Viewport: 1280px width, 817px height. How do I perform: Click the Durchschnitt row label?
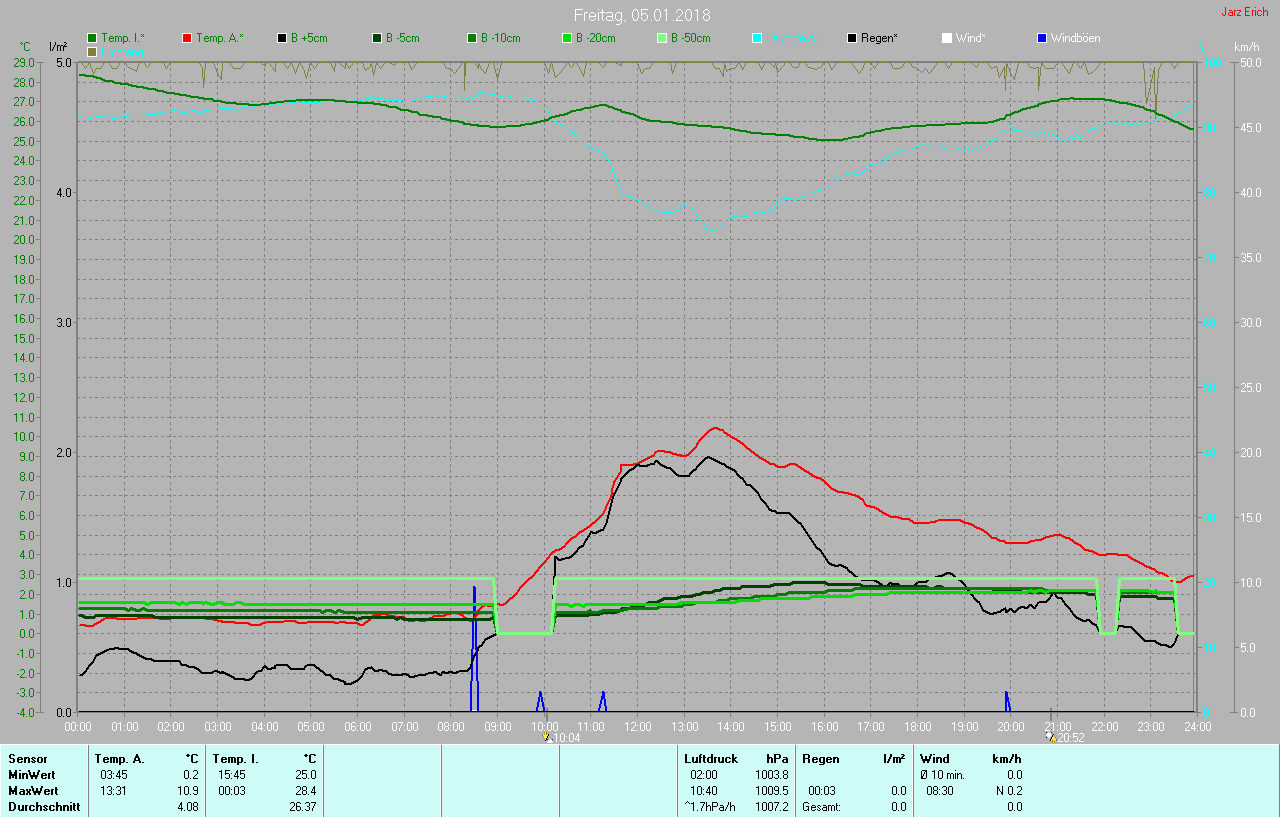point(44,807)
